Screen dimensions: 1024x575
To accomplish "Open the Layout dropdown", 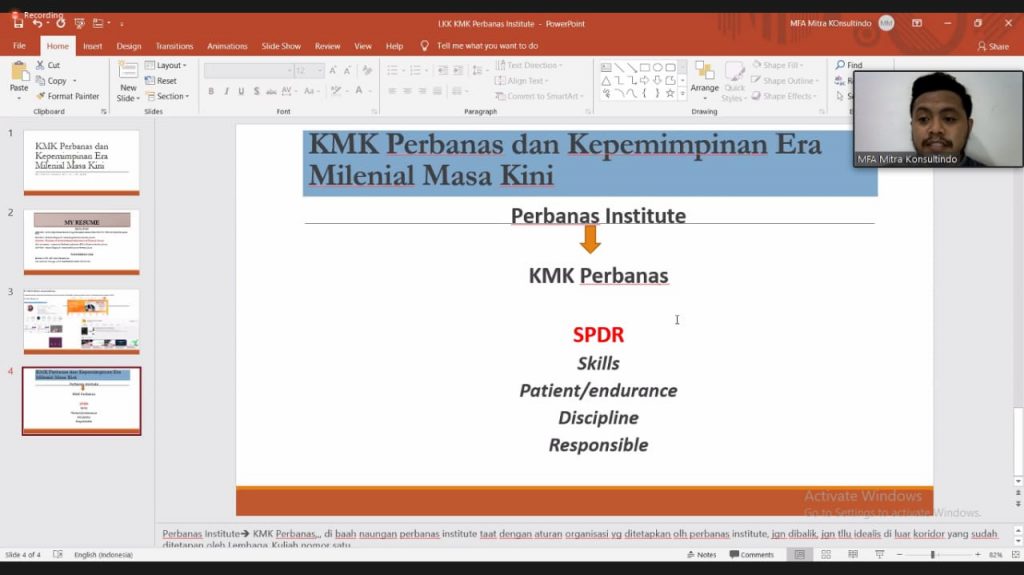I will click(x=166, y=65).
